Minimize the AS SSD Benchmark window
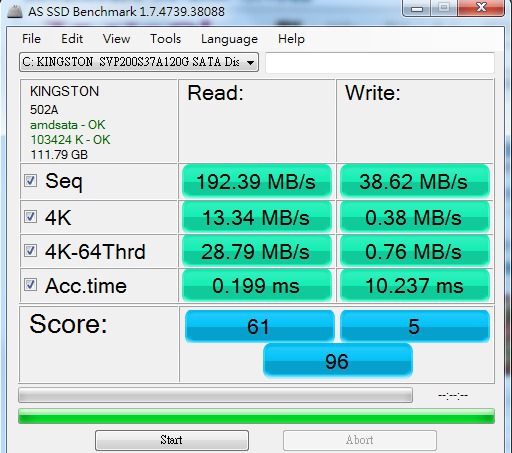The width and height of the screenshot is (512, 453). pos(417,8)
